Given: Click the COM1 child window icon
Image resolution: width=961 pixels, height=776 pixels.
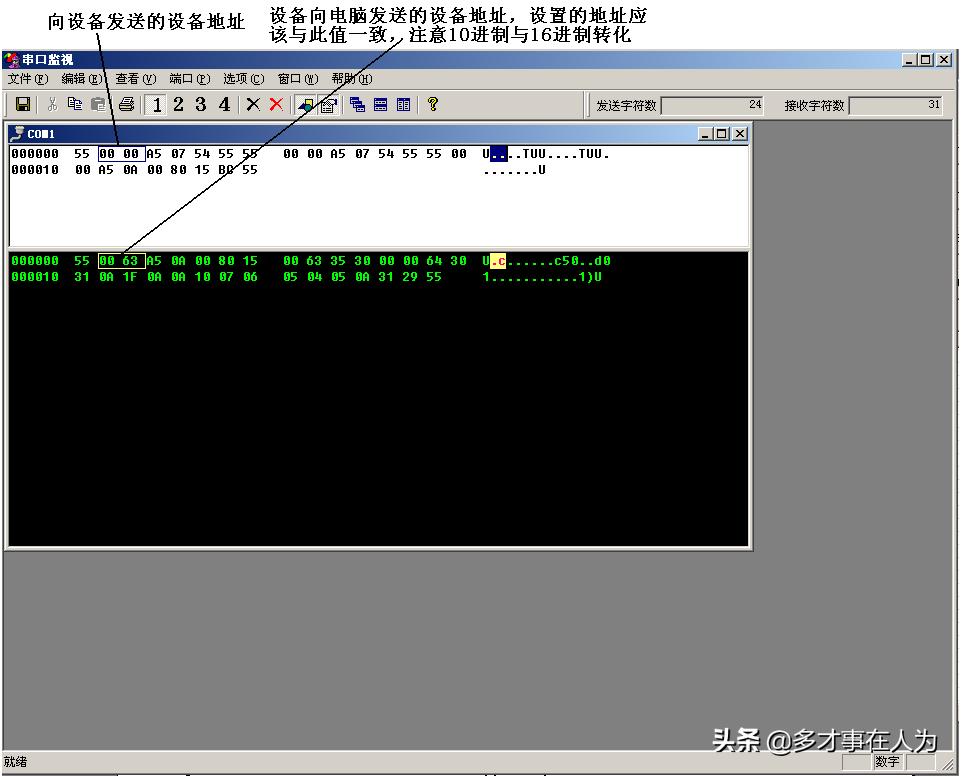Looking at the screenshot, I should tap(17, 134).
